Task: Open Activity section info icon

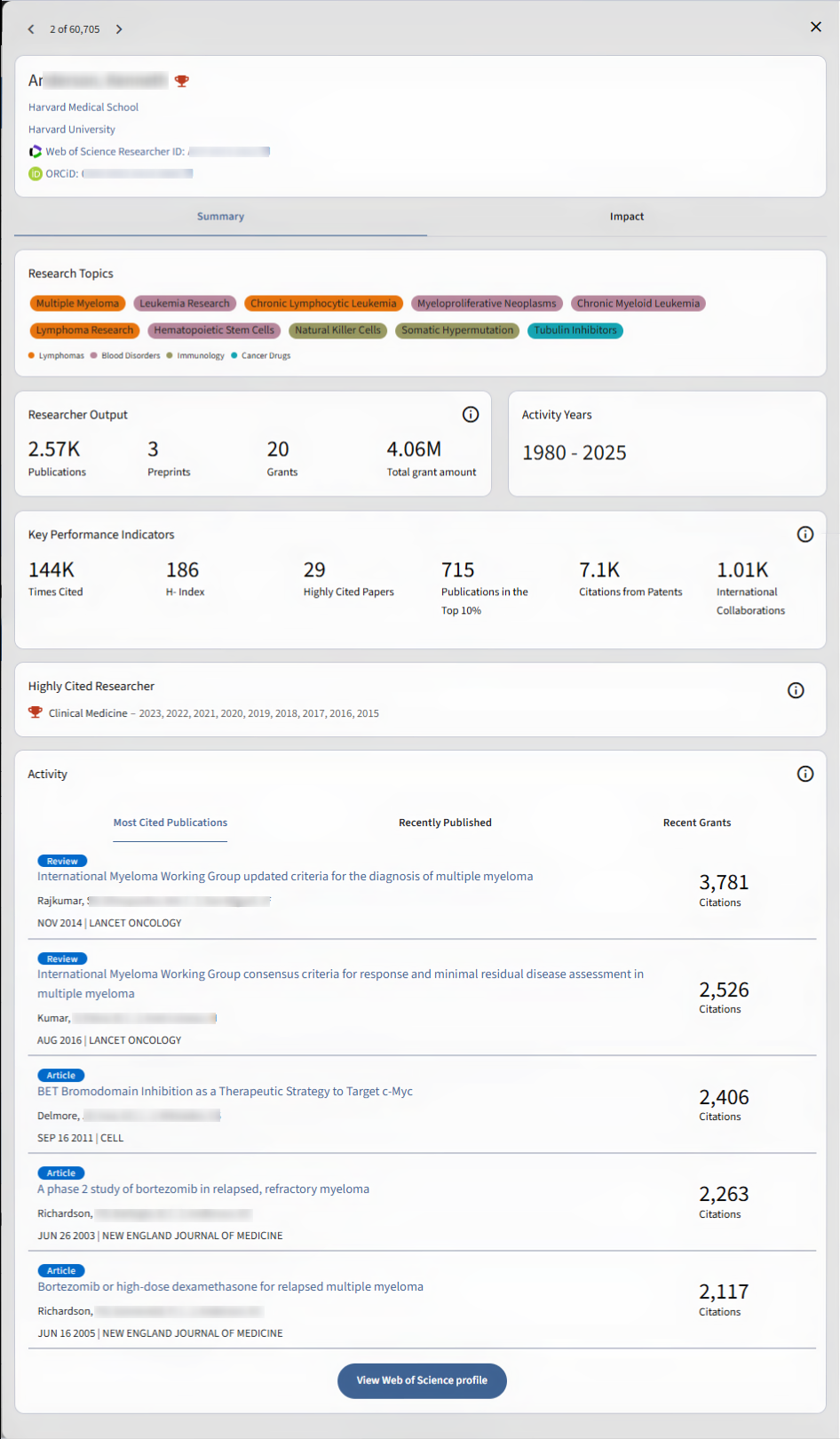Action: 805,774
